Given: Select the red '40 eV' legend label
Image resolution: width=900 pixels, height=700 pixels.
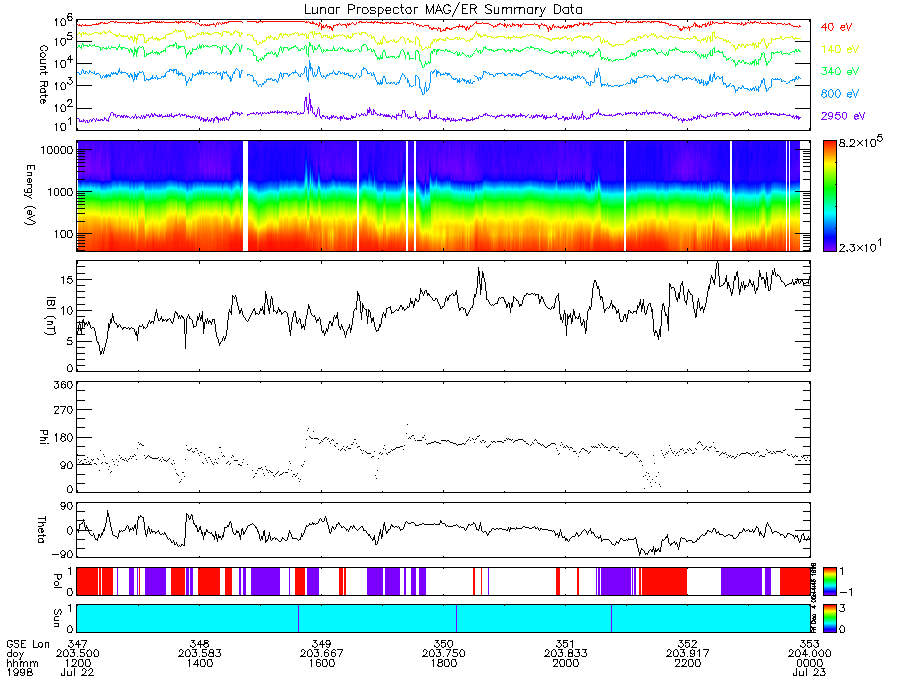Looking at the screenshot, I should coord(836,27).
